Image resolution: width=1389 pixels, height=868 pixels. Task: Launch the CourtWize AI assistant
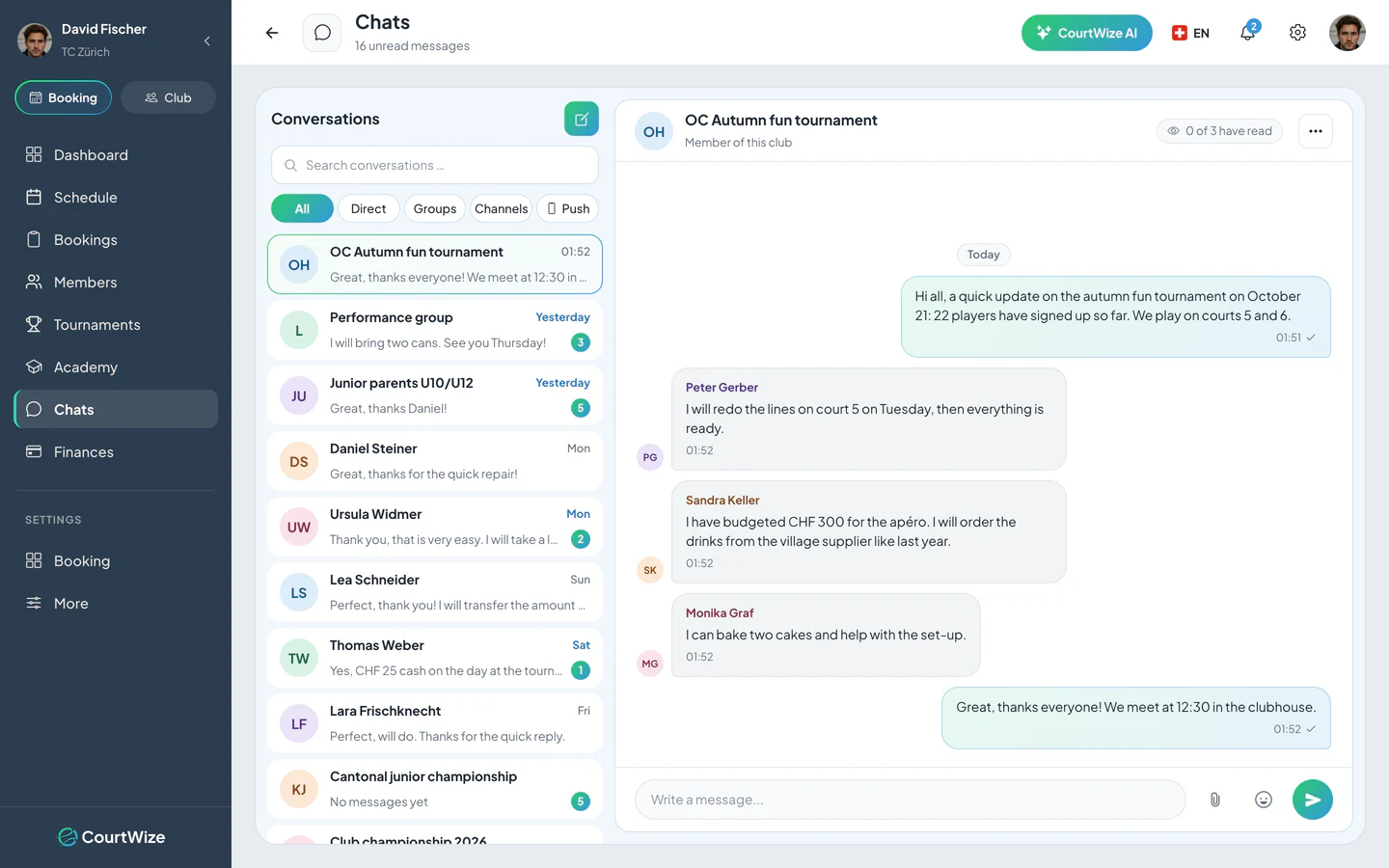pos(1087,33)
